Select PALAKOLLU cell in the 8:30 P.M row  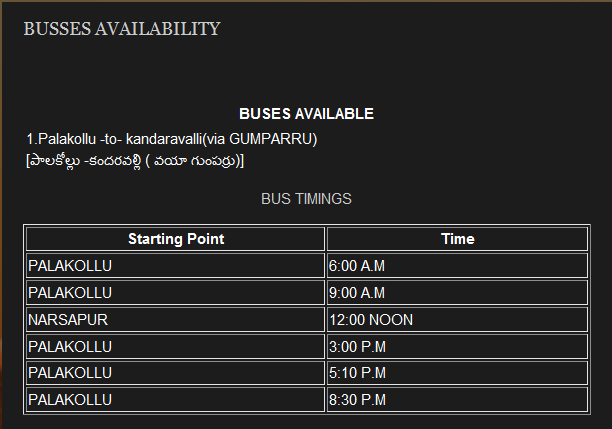point(176,399)
